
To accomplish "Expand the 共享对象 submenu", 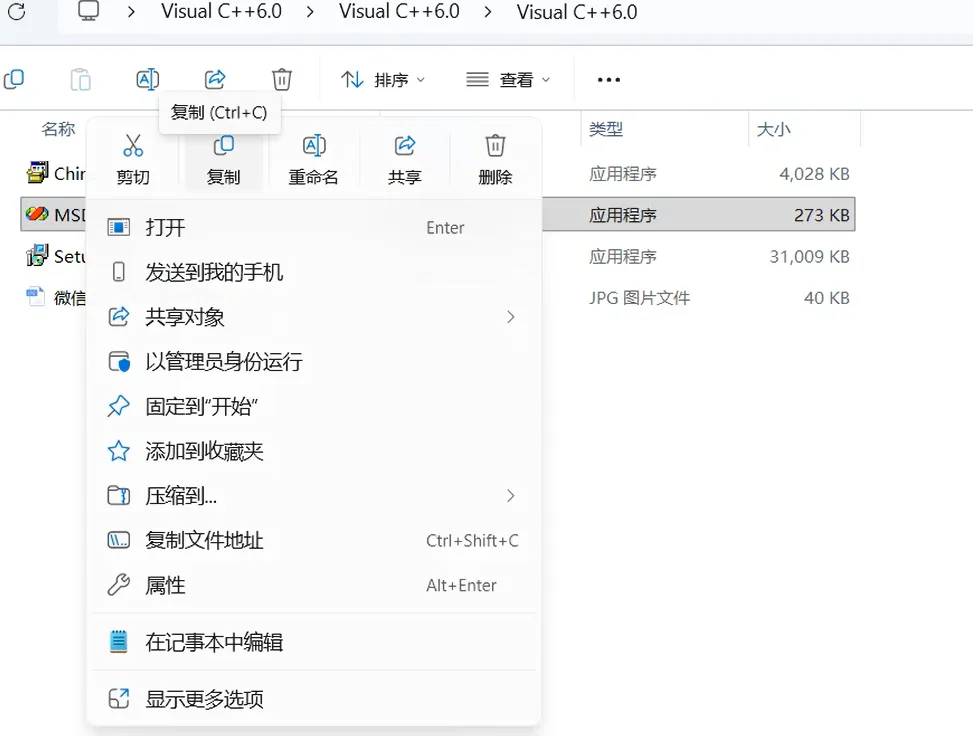I will [511, 317].
